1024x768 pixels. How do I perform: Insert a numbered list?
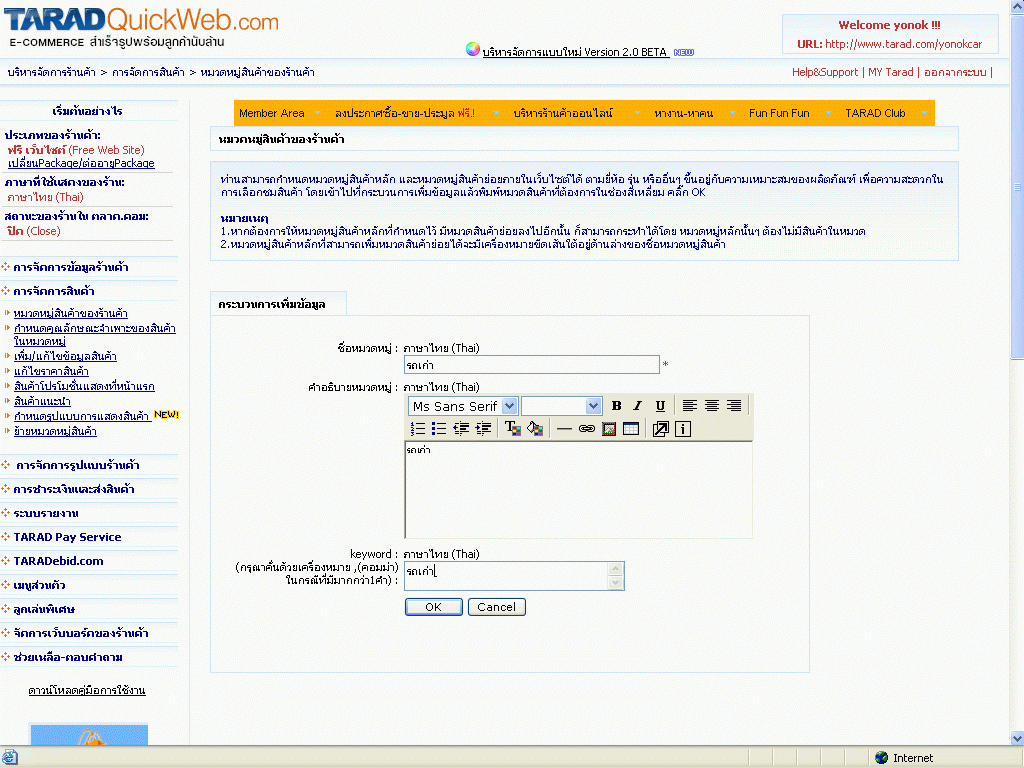pos(418,429)
